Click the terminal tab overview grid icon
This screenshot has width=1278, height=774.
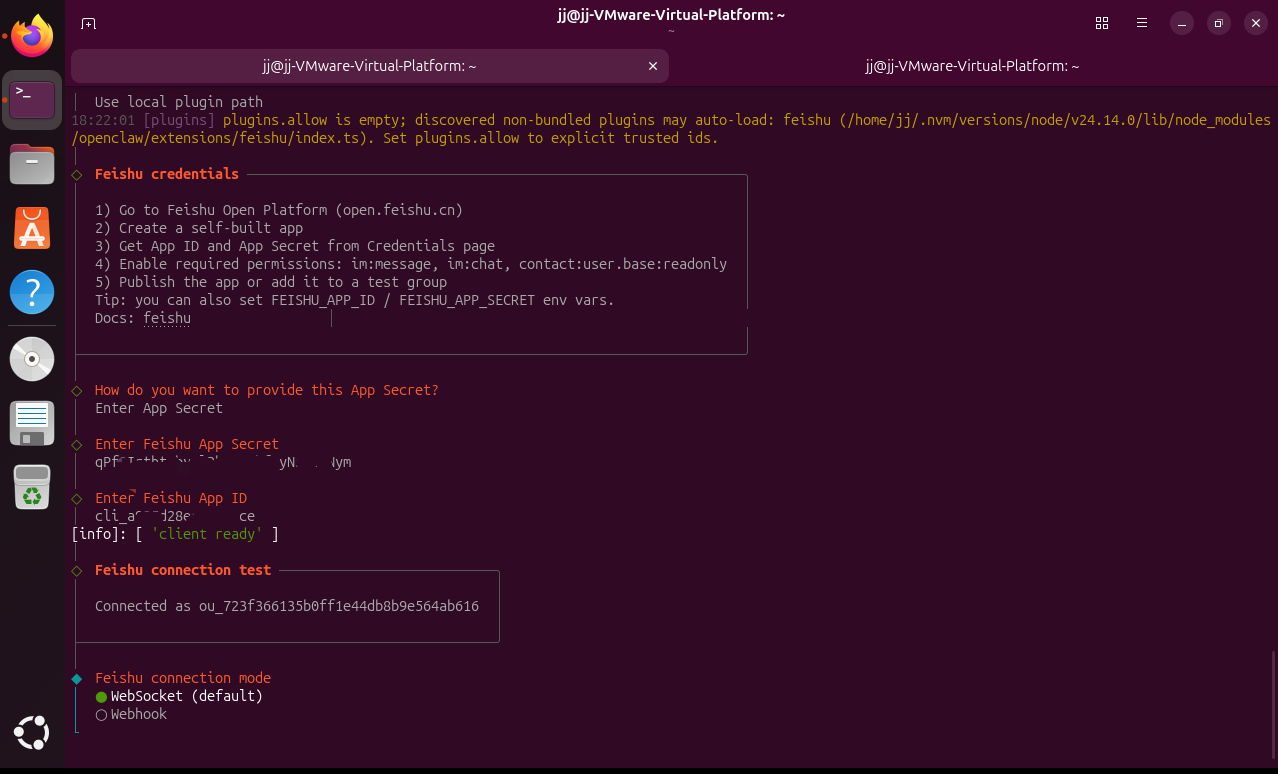1102,23
